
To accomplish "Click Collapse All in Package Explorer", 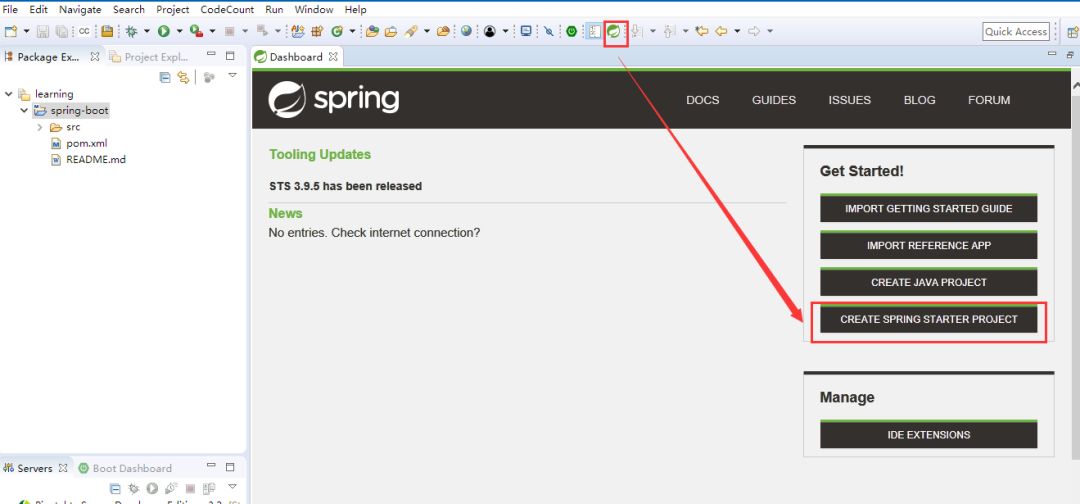I will 165,77.
